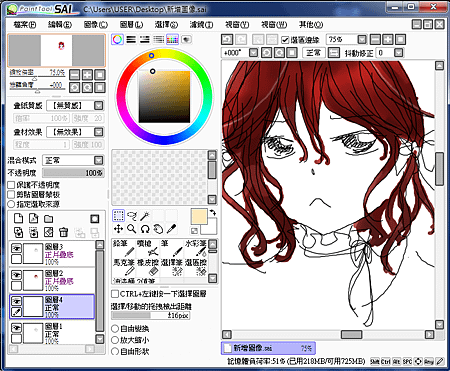Select the move tool
The width and height of the screenshot is (450, 371).
[x=118, y=229]
